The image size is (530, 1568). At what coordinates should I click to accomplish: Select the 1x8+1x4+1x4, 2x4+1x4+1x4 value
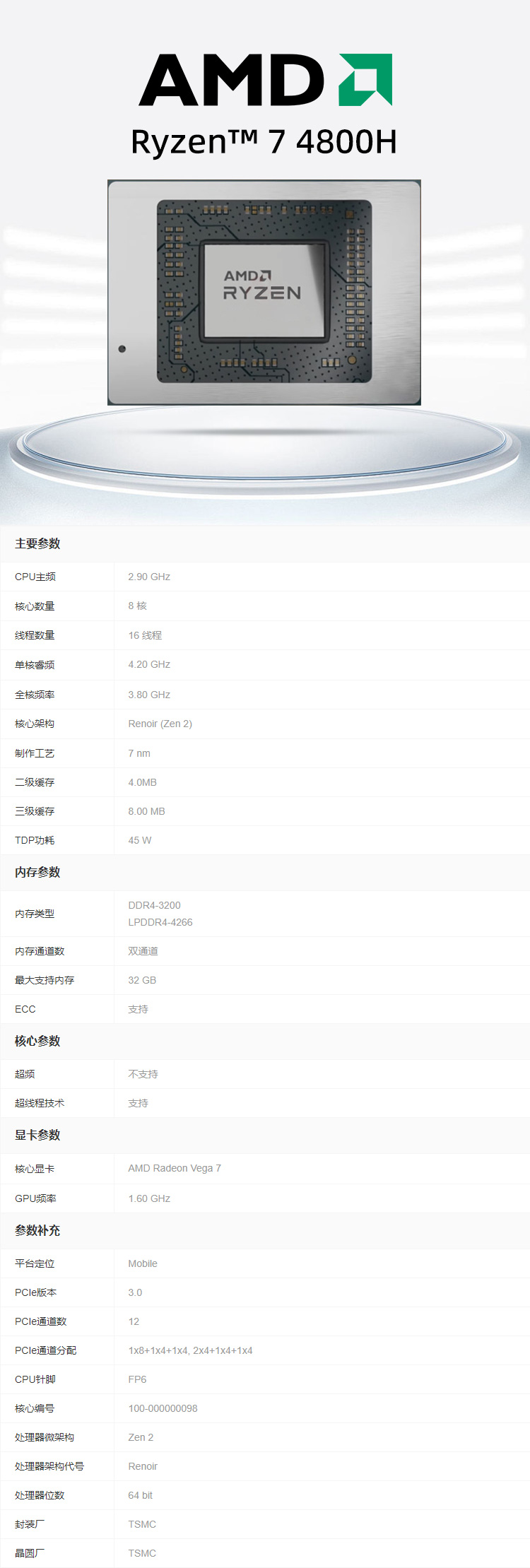point(190,1350)
